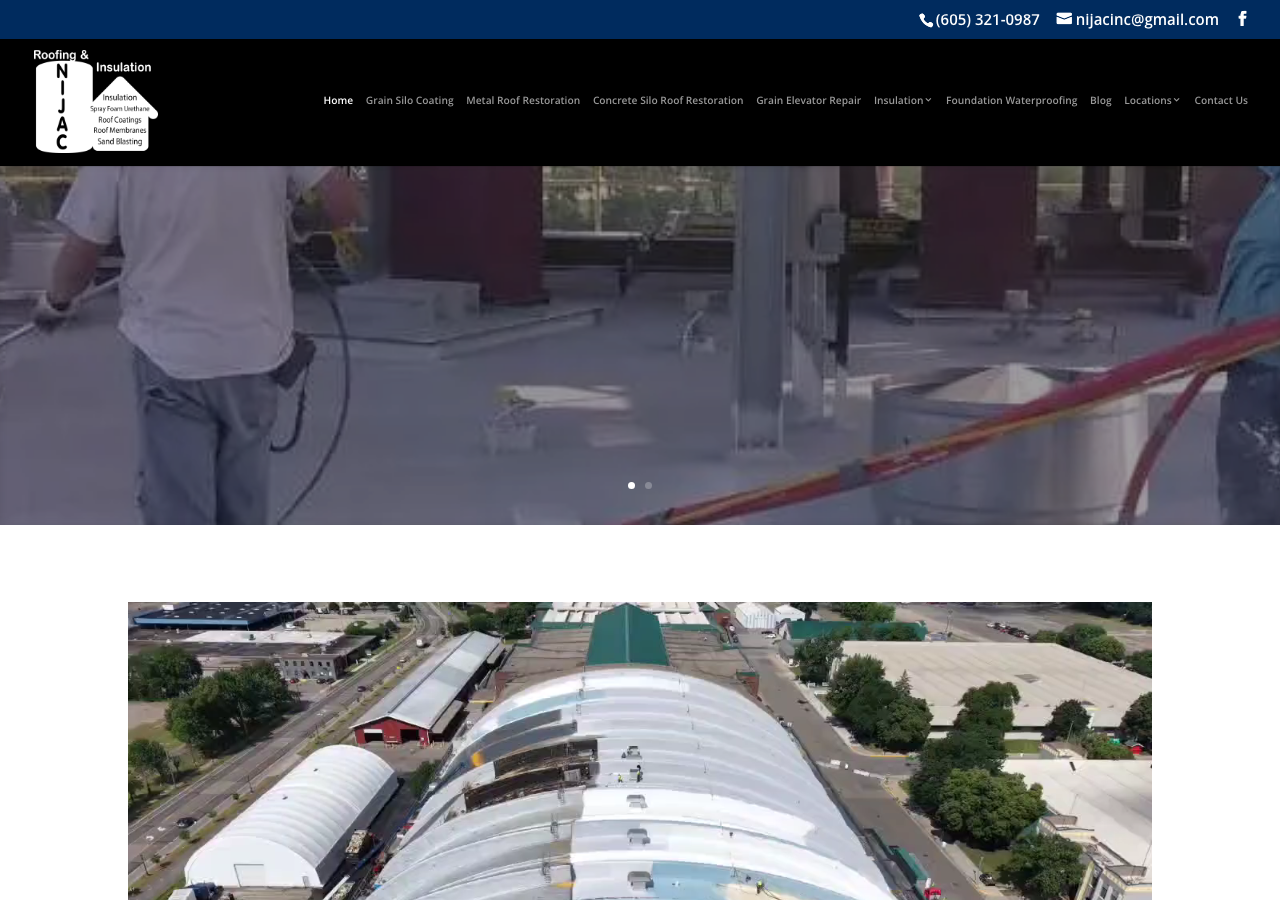Open Foundation Waterproofing menu item

[1011, 100]
